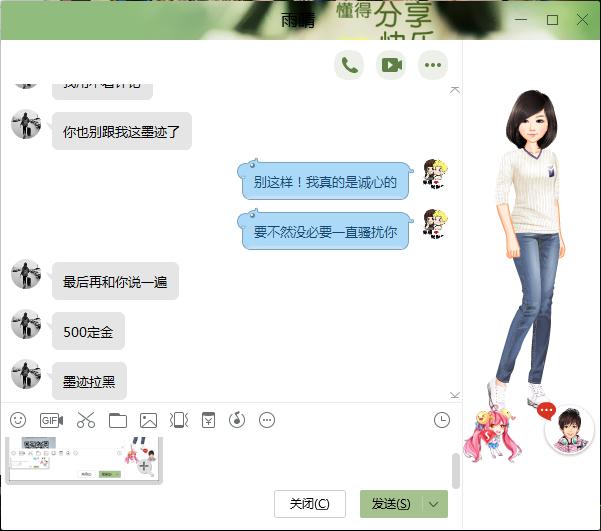601x531 pixels.
Task: Open the emoji picker
Action: coord(18,420)
